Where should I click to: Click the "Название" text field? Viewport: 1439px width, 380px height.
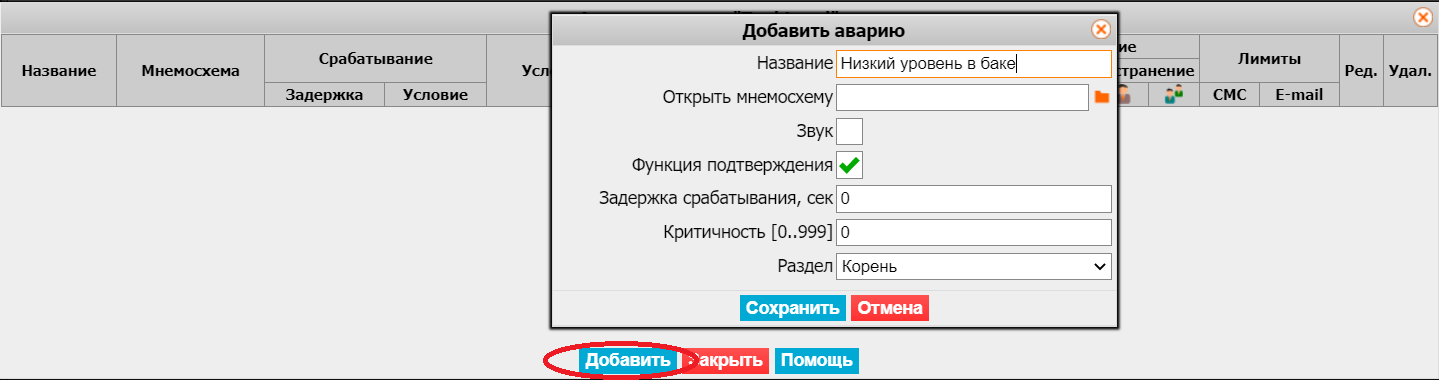coord(974,63)
